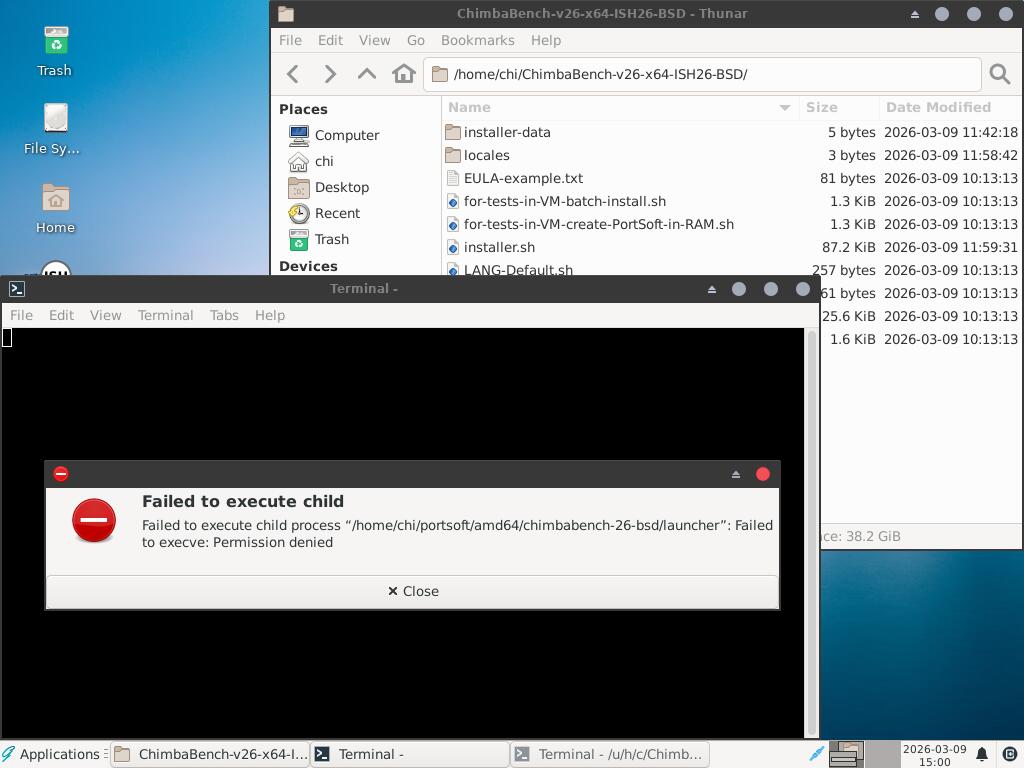Open Terminal File menu

21,315
